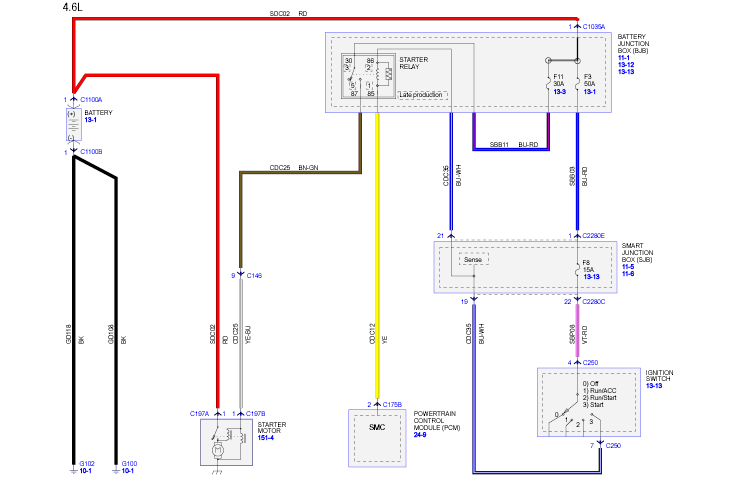Select the STARTER RELAY label
Image resolution: width=753 pixels, height=484 pixels.
(413, 63)
